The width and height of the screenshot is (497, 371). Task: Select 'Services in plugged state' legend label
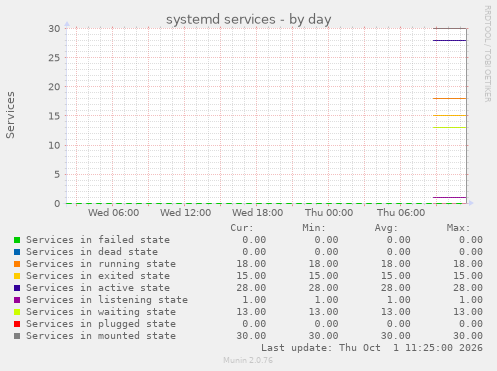(101, 324)
